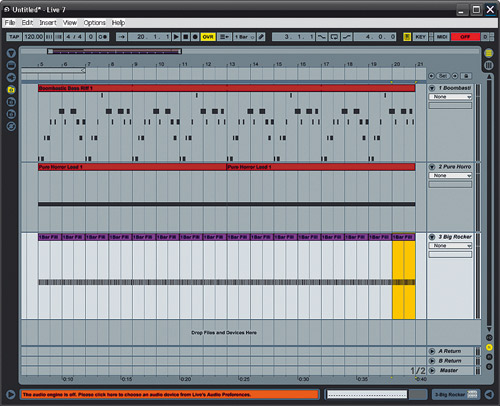This screenshot has width=500, height=406.
Task: Click the overview zoom bar at top
Action: point(114,51)
